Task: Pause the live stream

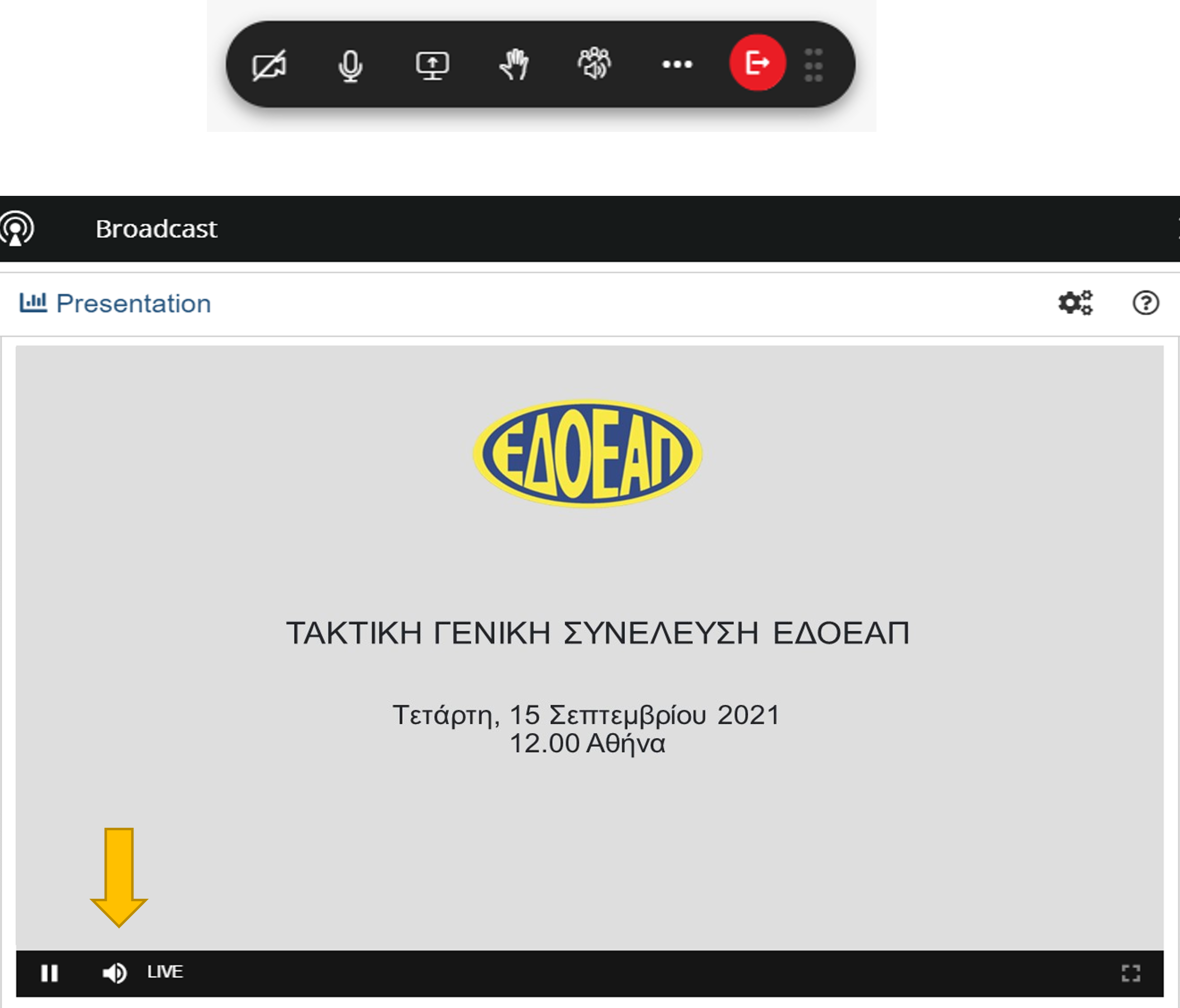Action: (49, 973)
